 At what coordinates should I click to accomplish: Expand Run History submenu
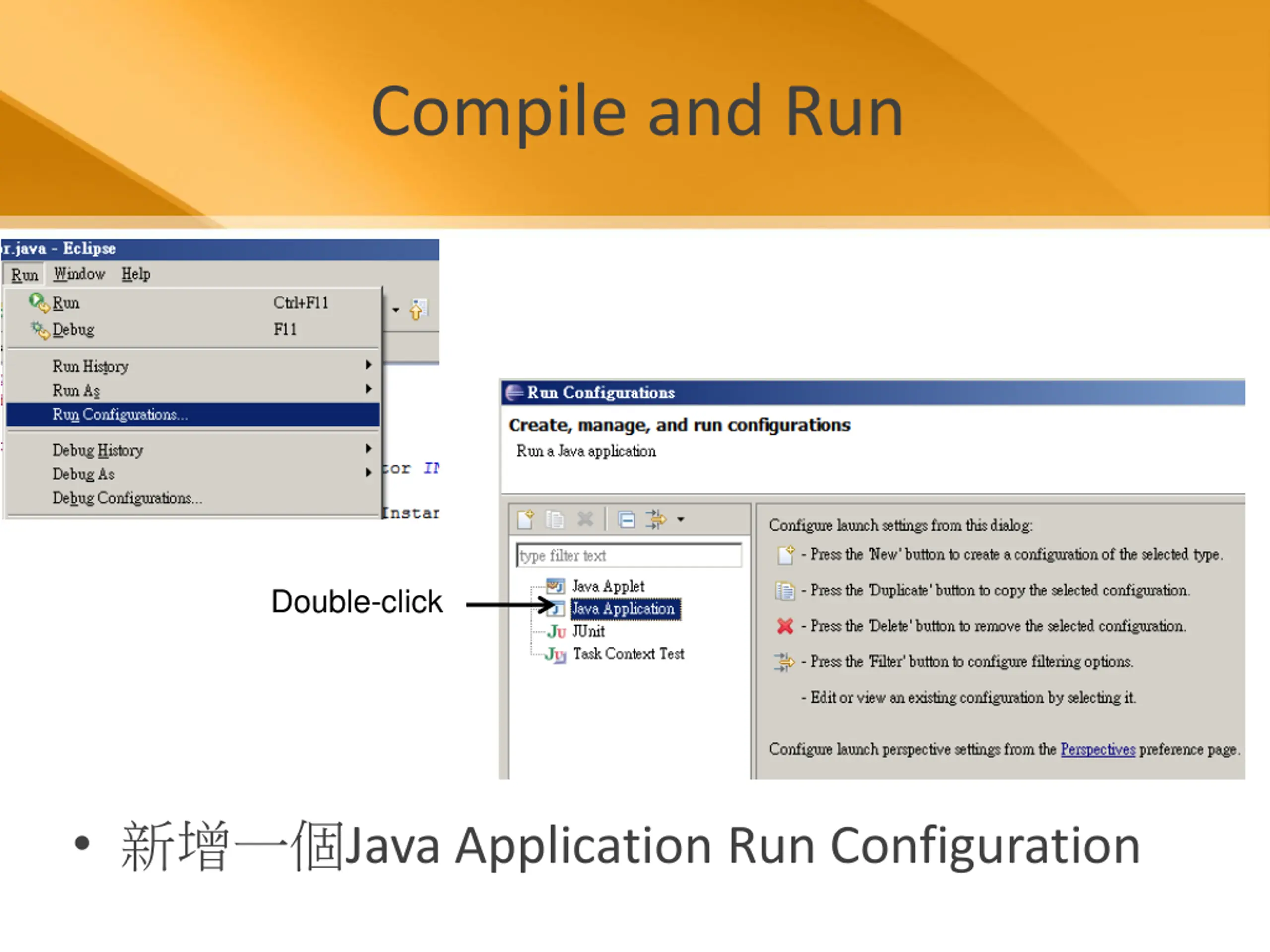[x=193, y=366]
